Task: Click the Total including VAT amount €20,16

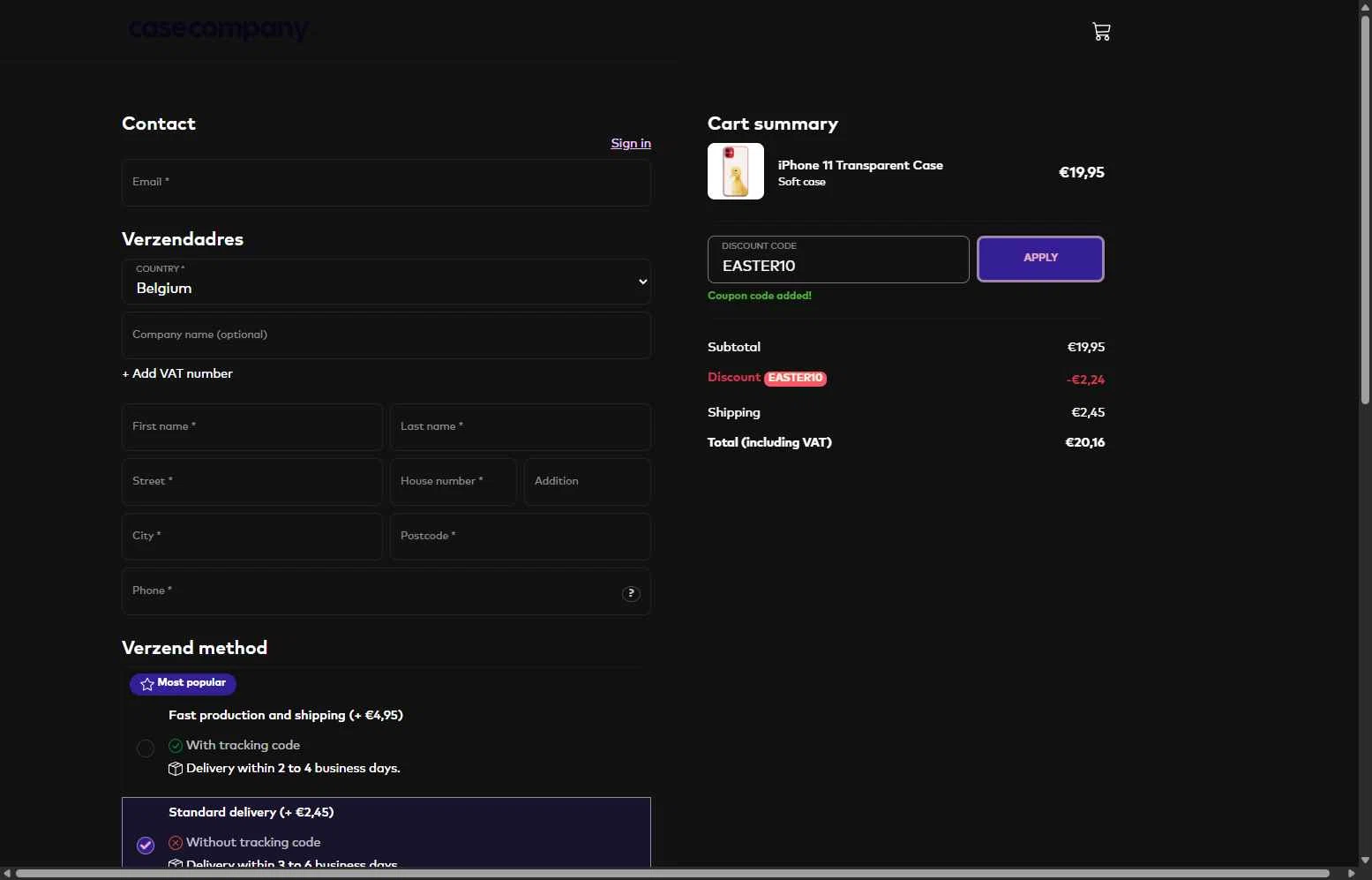Action: click(x=1085, y=442)
